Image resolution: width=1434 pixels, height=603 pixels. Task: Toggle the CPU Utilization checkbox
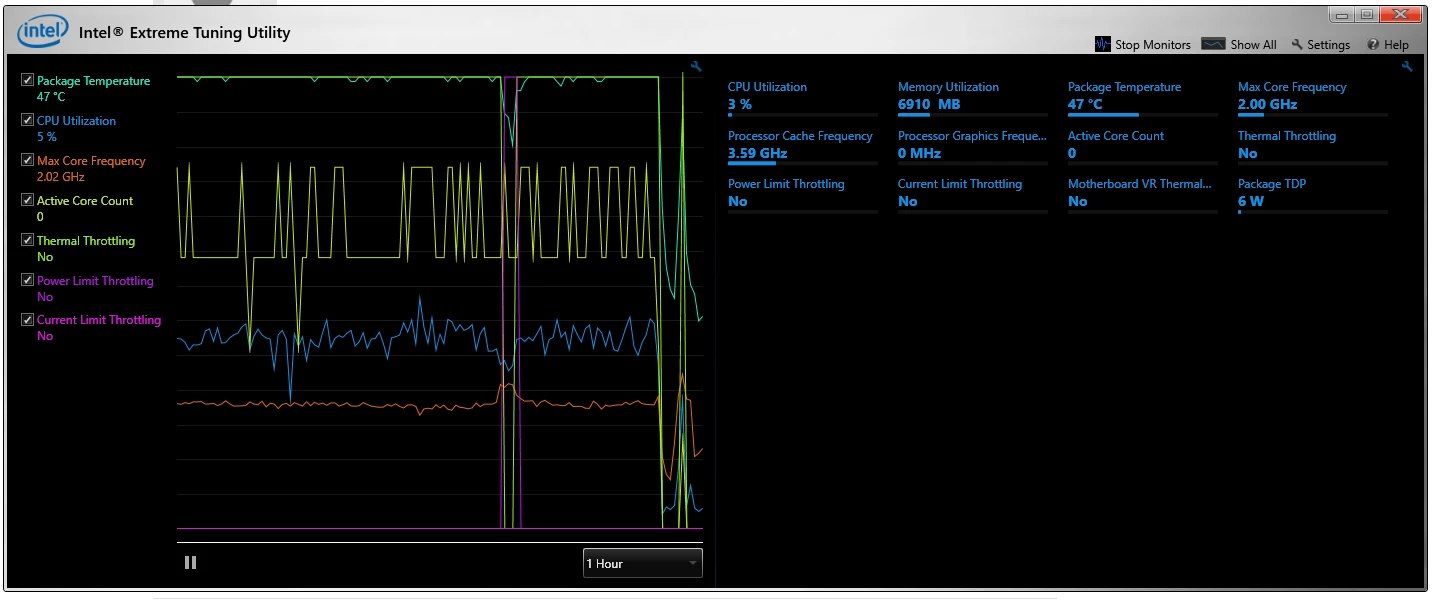27,120
